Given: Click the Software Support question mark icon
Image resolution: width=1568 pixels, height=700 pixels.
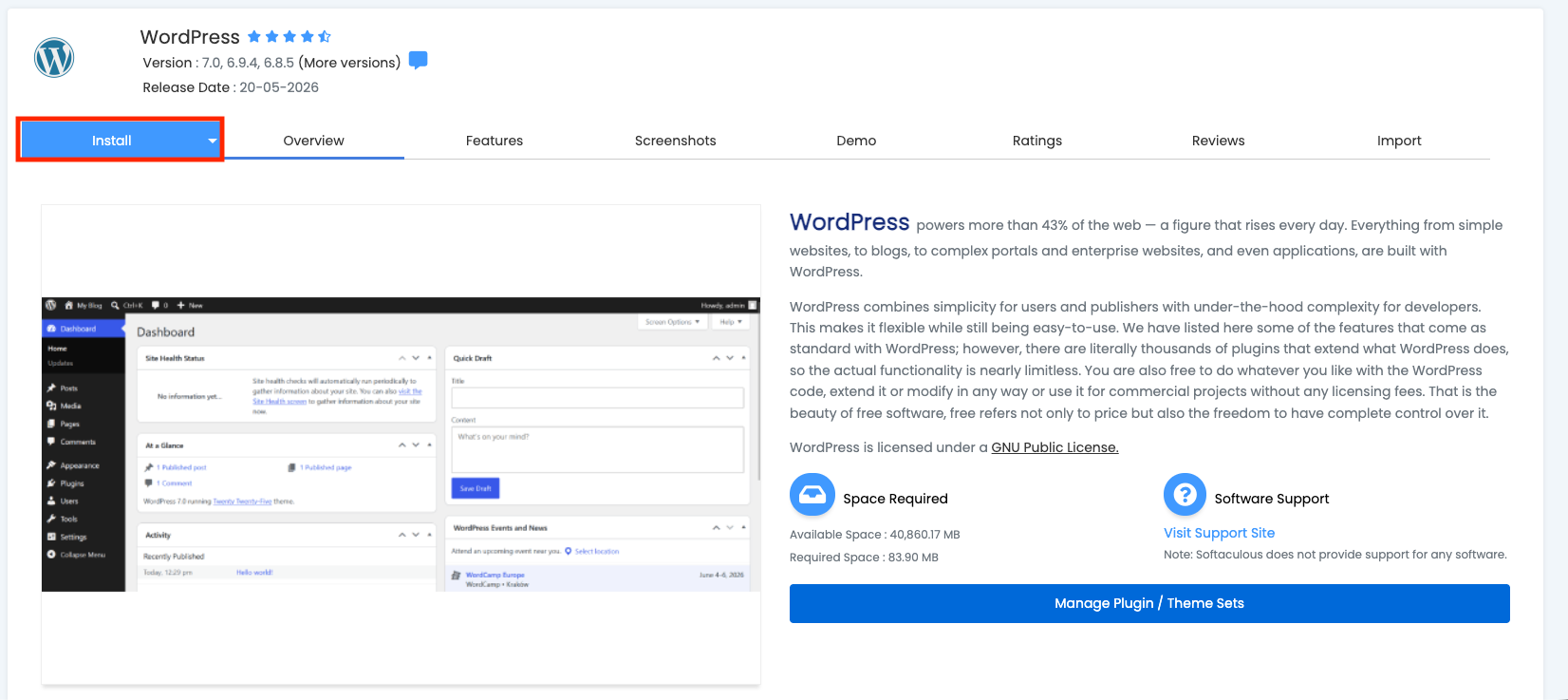Looking at the screenshot, I should click(x=1185, y=495).
